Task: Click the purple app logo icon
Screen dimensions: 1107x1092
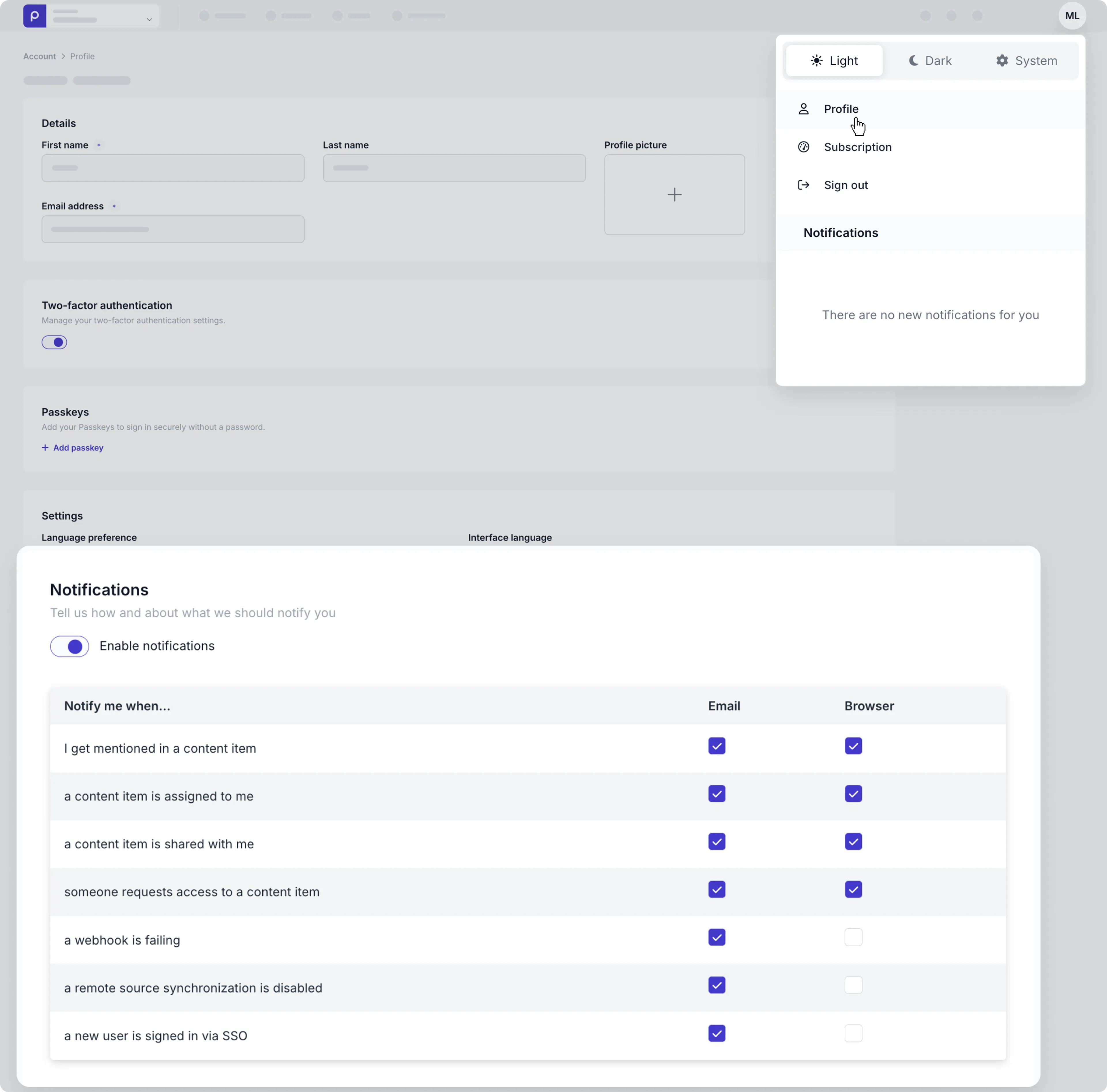Action: (x=35, y=16)
